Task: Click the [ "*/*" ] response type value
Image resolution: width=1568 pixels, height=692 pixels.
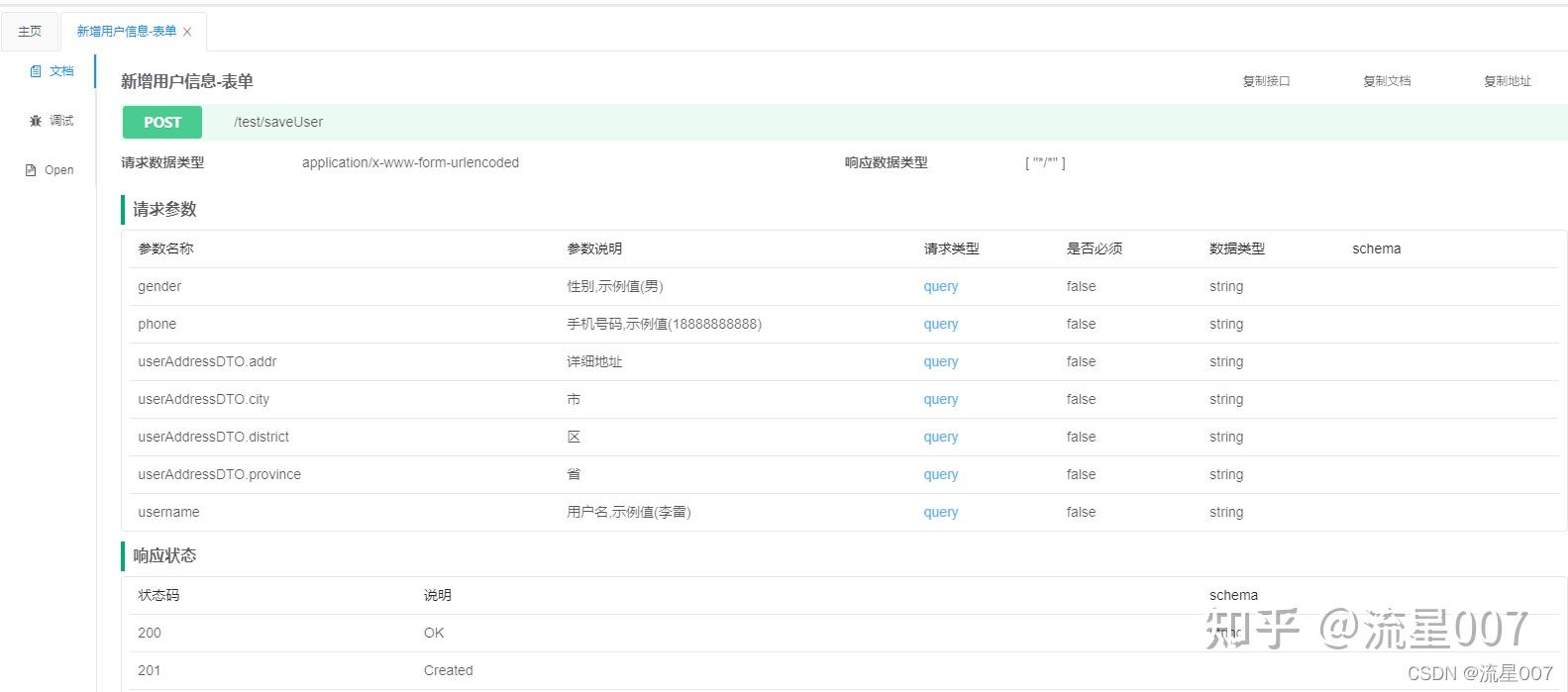Action: (1045, 162)
